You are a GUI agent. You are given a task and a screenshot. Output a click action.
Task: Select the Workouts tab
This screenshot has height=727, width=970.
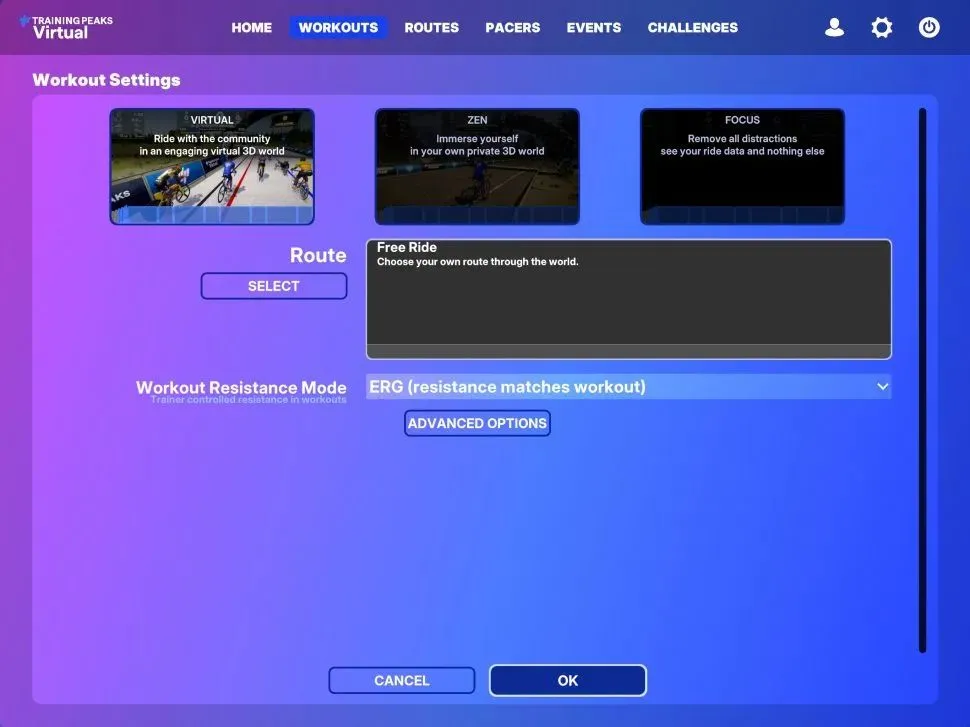click(x=338, y=28)
